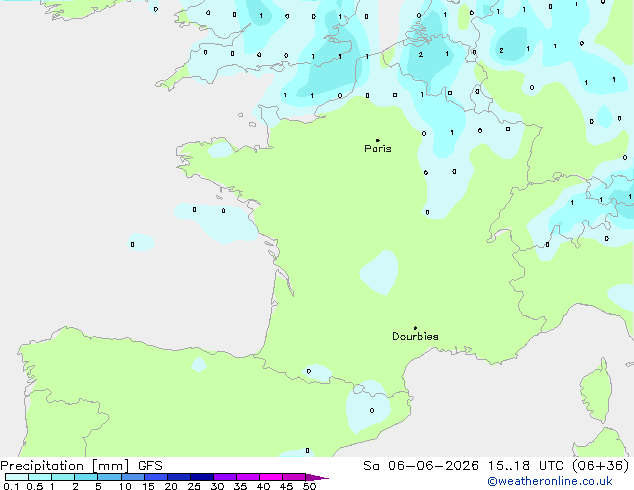
Task: Pick the 5 mm legend color swatch
Action: (109, 477)
